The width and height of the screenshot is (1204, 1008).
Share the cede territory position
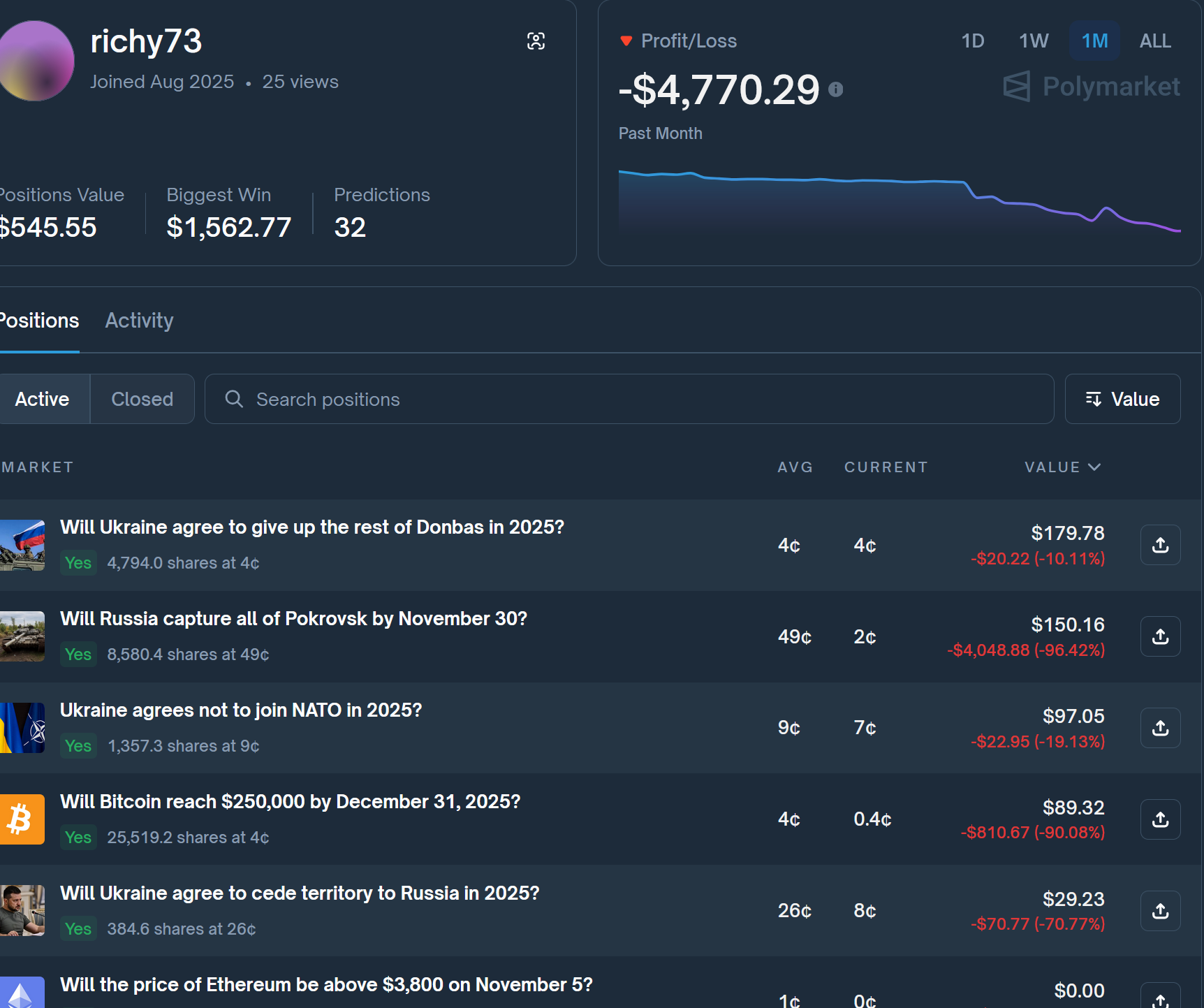tap(1160, 911)
